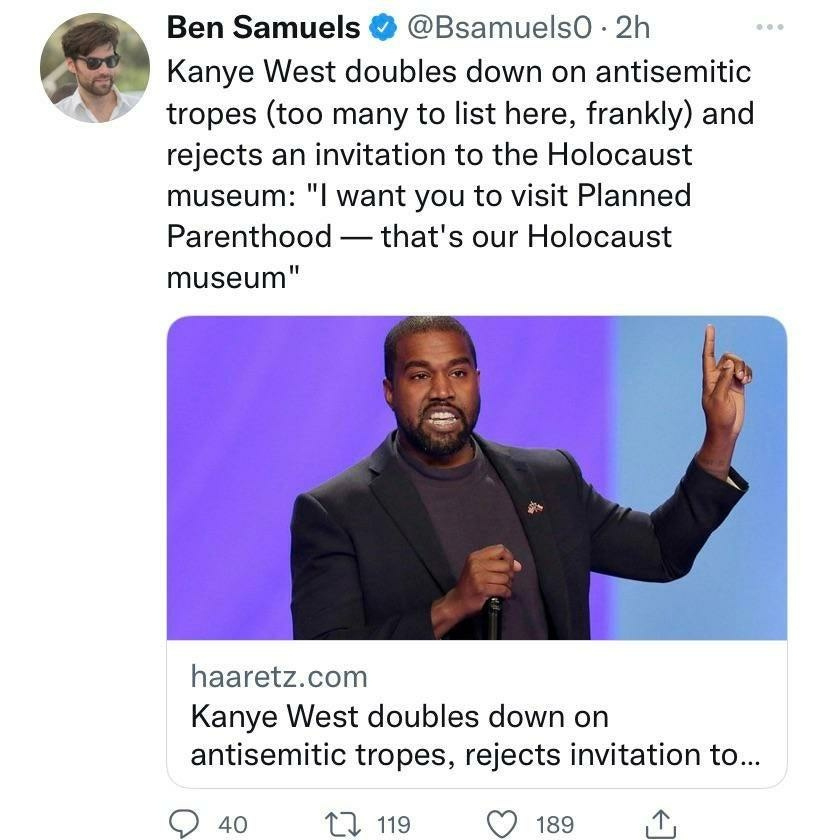The height and width of the screenshot is (840, 828).
Task: Click the 119 retweets count
Action: click(x=394, y=824)
